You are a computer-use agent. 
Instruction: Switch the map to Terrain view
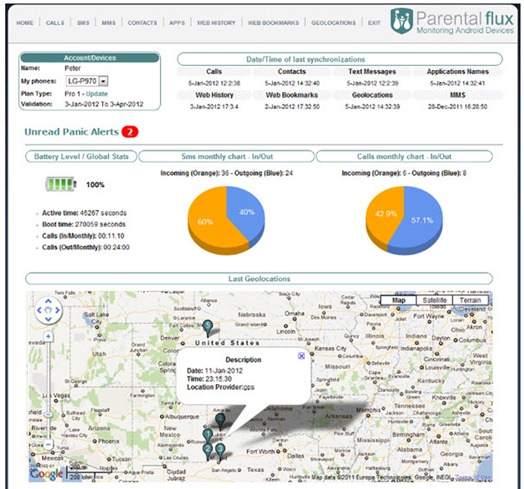(x=470, y=300)
